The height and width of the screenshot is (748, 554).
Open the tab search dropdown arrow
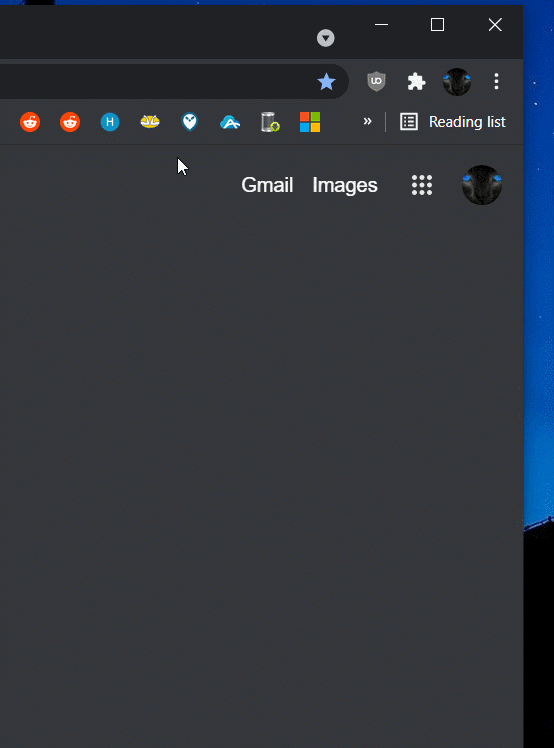point(325,38)
